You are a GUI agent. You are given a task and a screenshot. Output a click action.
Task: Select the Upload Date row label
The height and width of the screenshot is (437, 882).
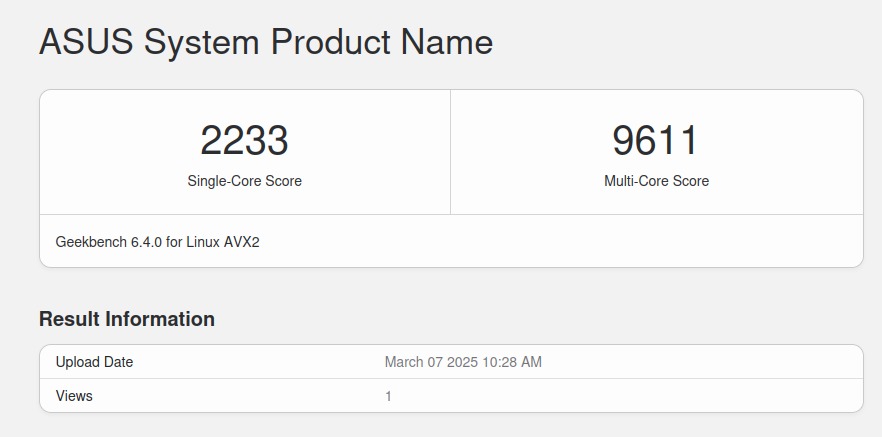(x=94, y=362)
